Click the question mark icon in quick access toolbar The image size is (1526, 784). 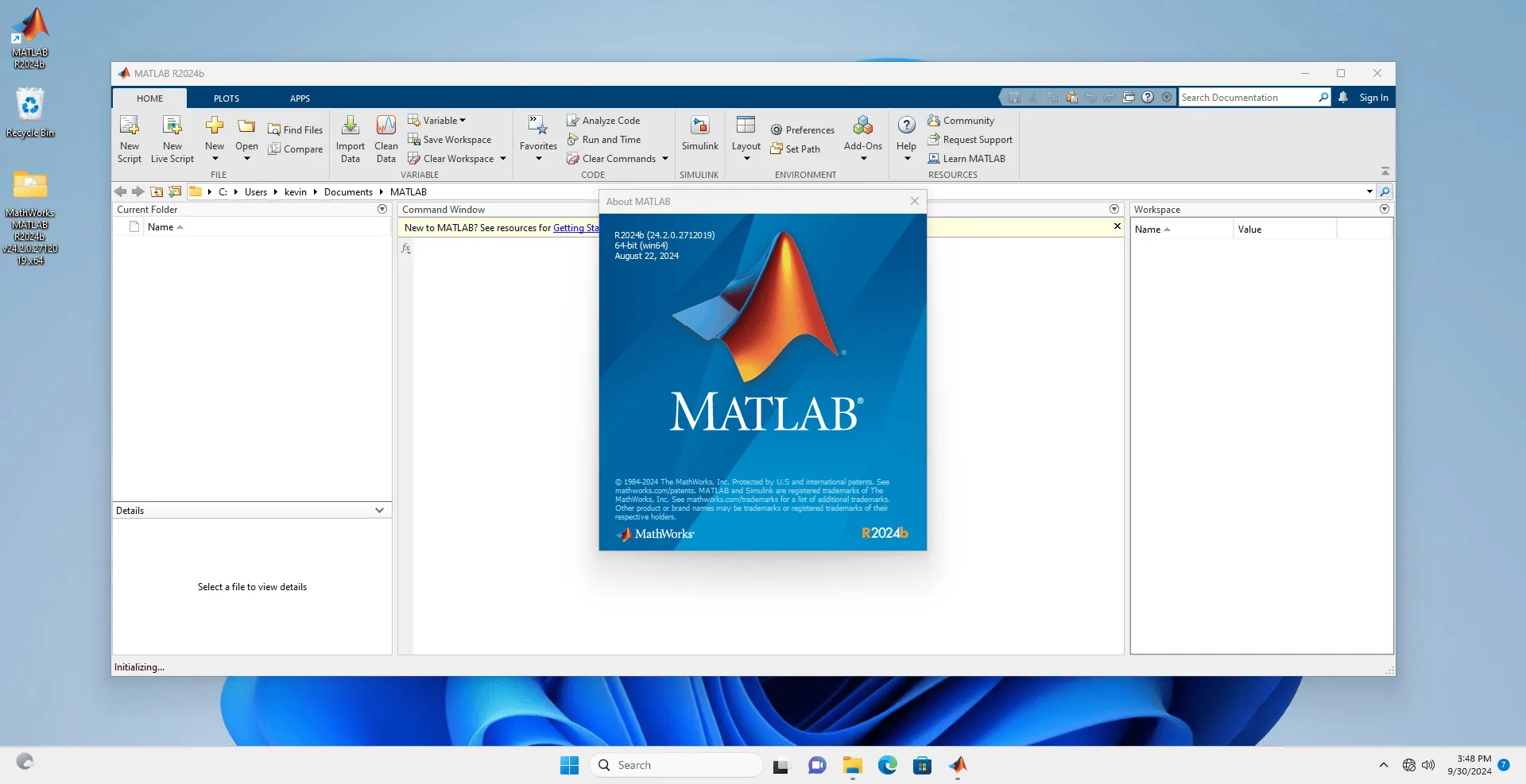[x=1148, y=97]
